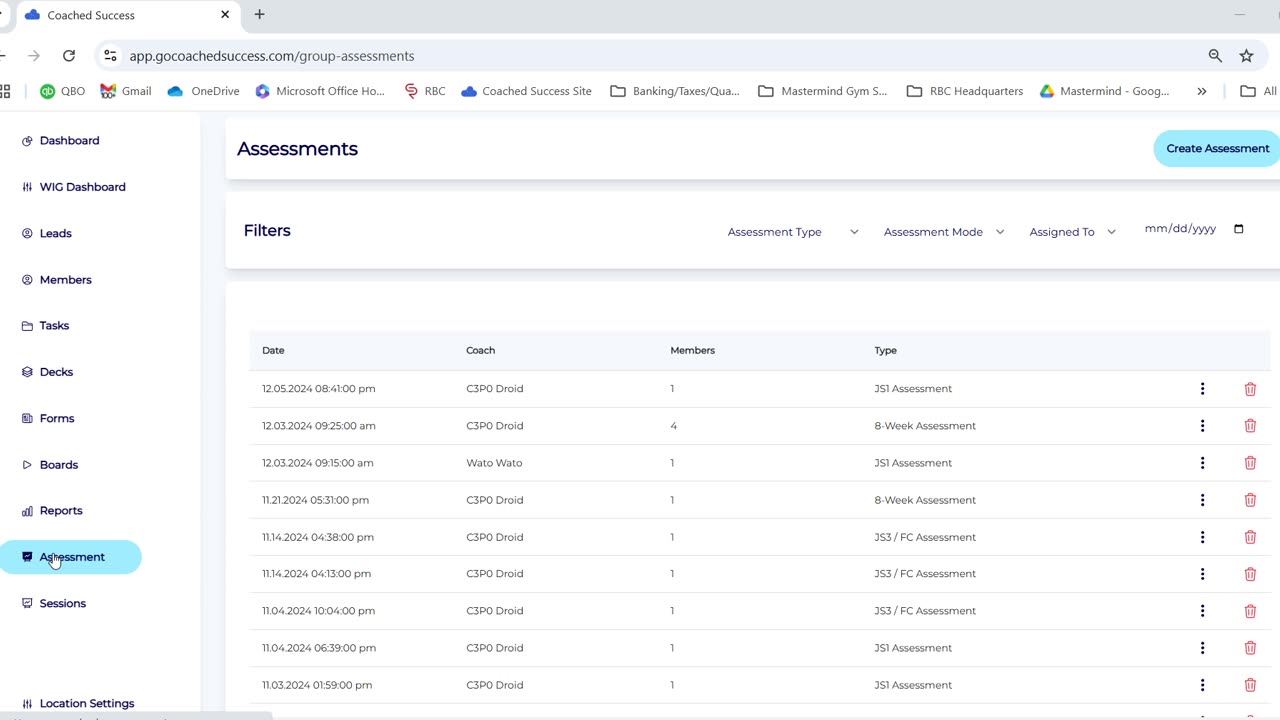This screenshot has width=1280, height=720.
Task: Click the Date column header
Action: pyautogui.click(x=273, y=351)
